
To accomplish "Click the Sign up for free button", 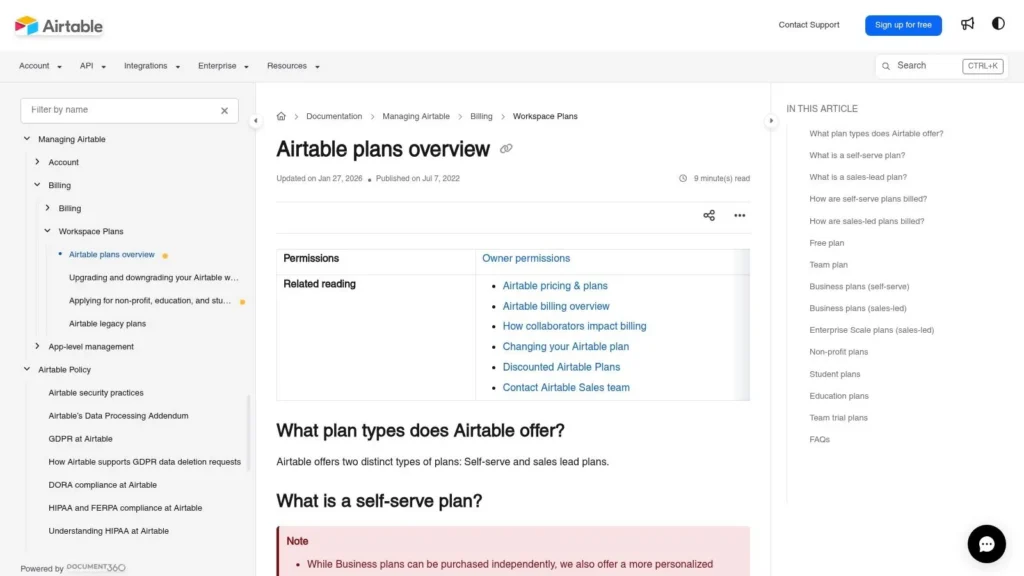I will [x=902, y=25].
